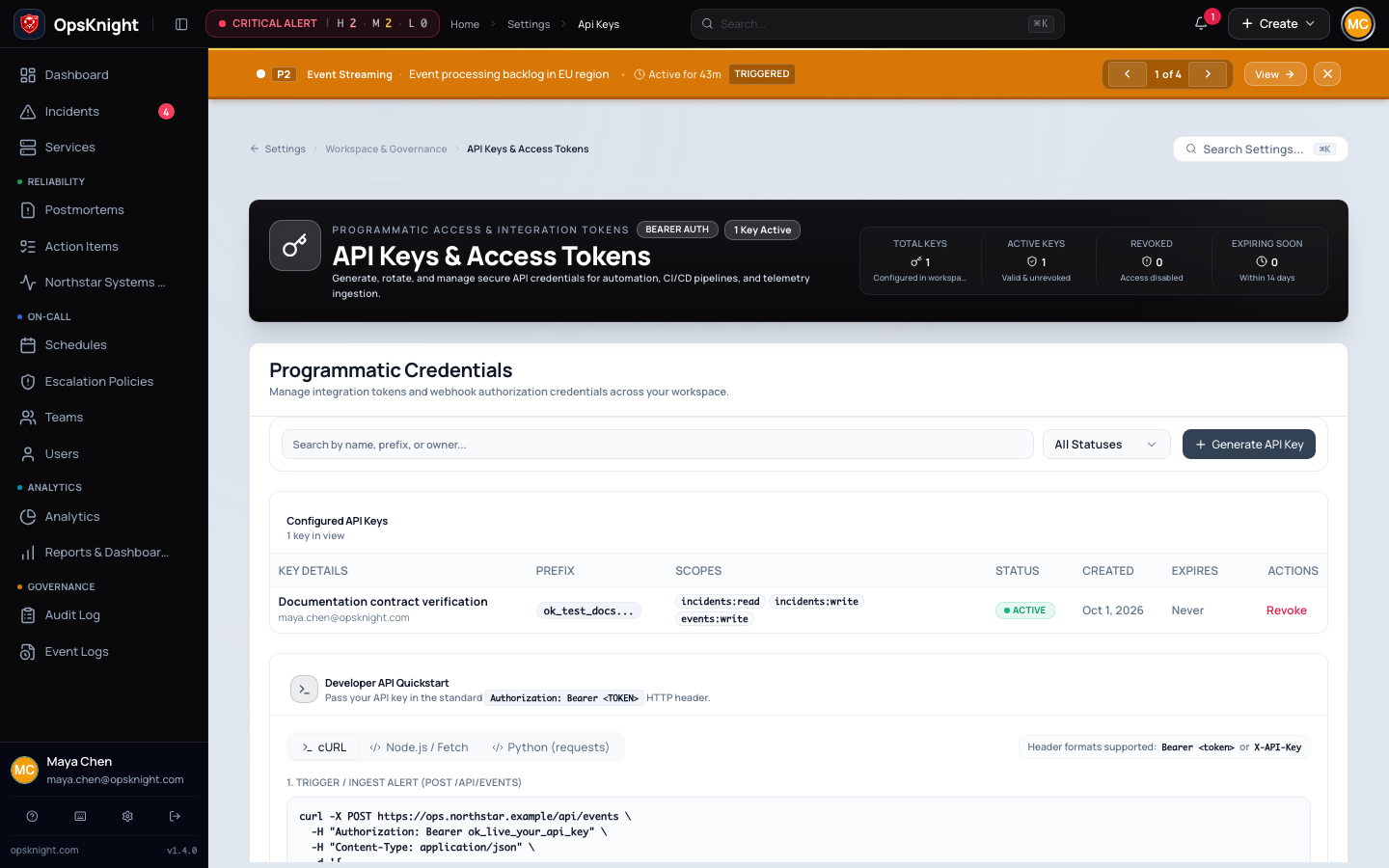Viewport: 1389px width, 868px height.
Task: Open Users in sidebar
Action: click(104, 454)
